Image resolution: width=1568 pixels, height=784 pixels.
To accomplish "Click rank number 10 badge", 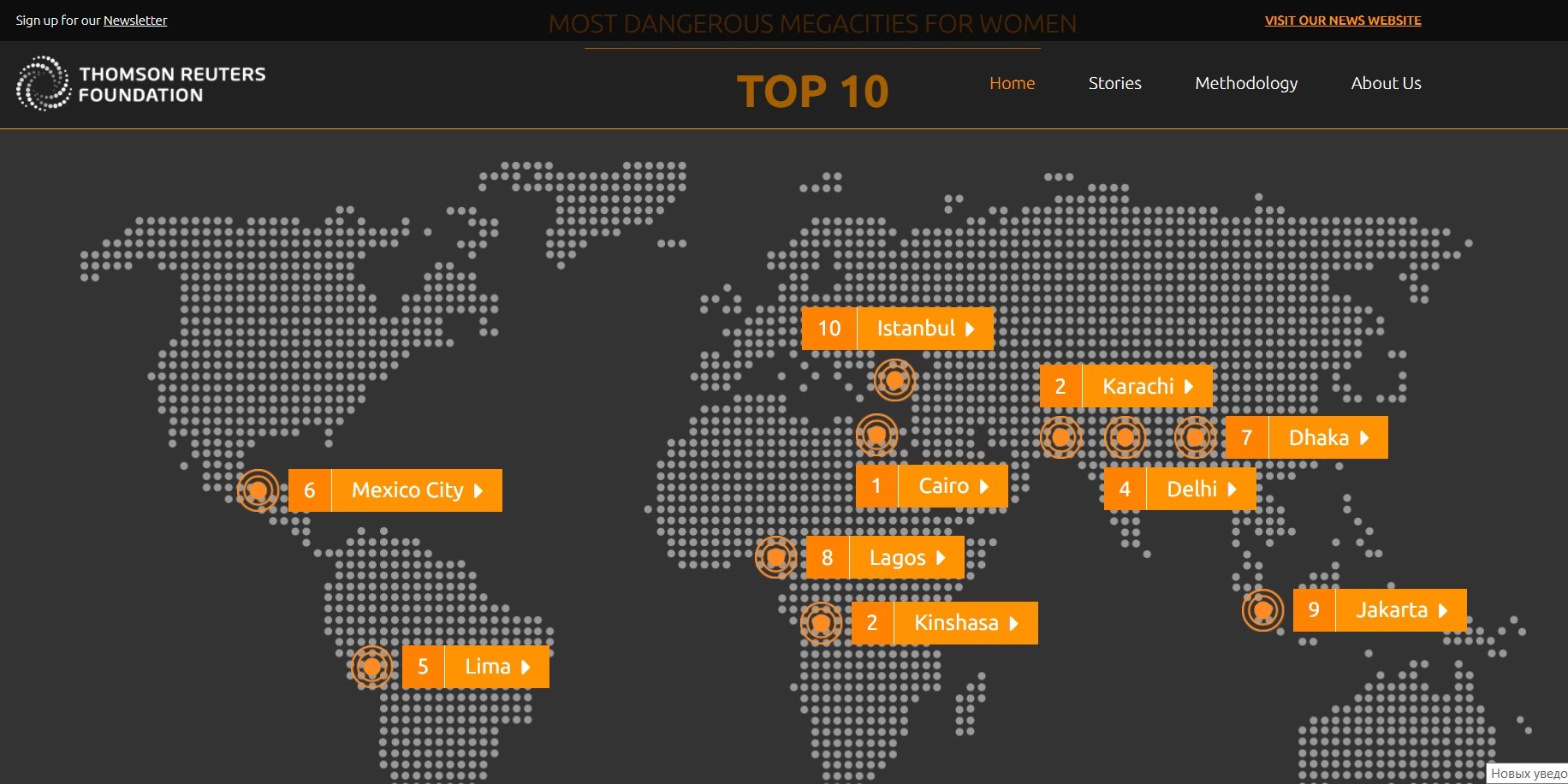I will (x=829, y=329).
